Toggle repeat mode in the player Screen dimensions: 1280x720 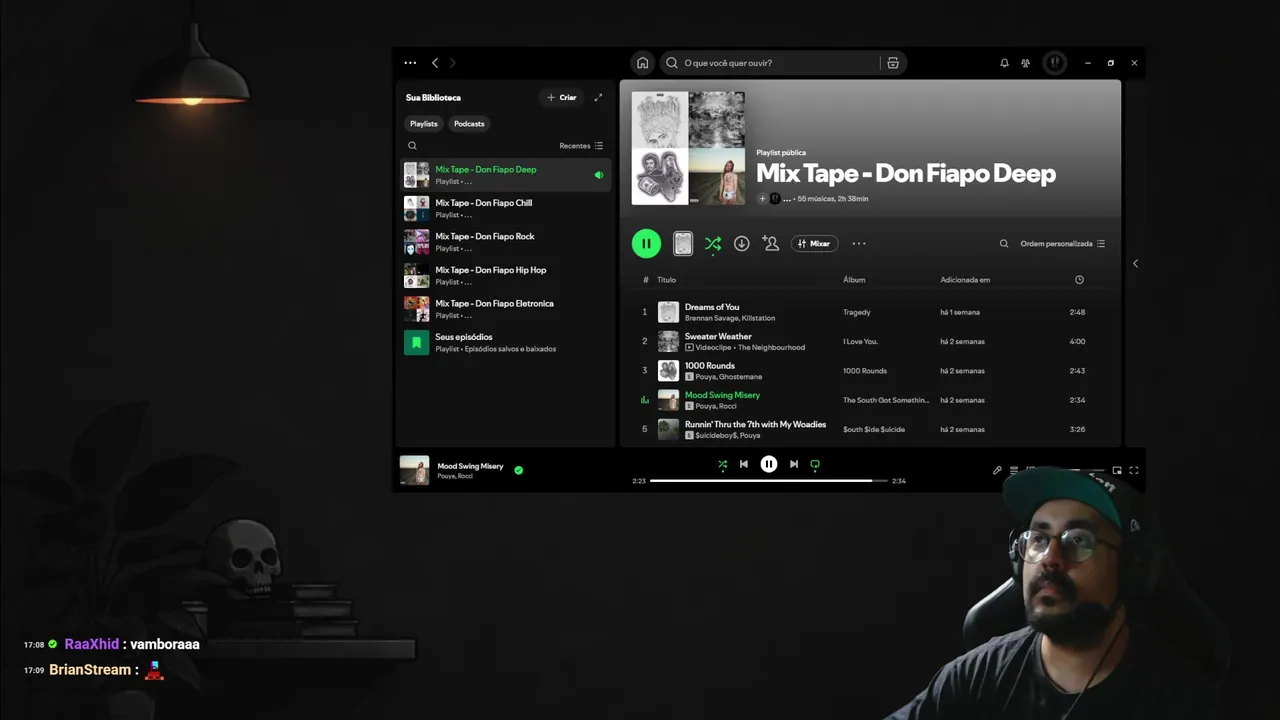[815, 464]
